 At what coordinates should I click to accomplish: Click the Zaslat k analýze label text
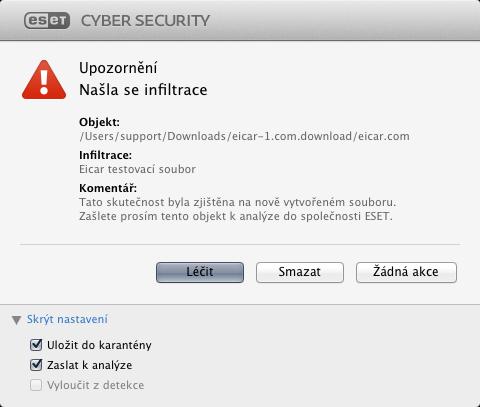(x=90, y=365)
